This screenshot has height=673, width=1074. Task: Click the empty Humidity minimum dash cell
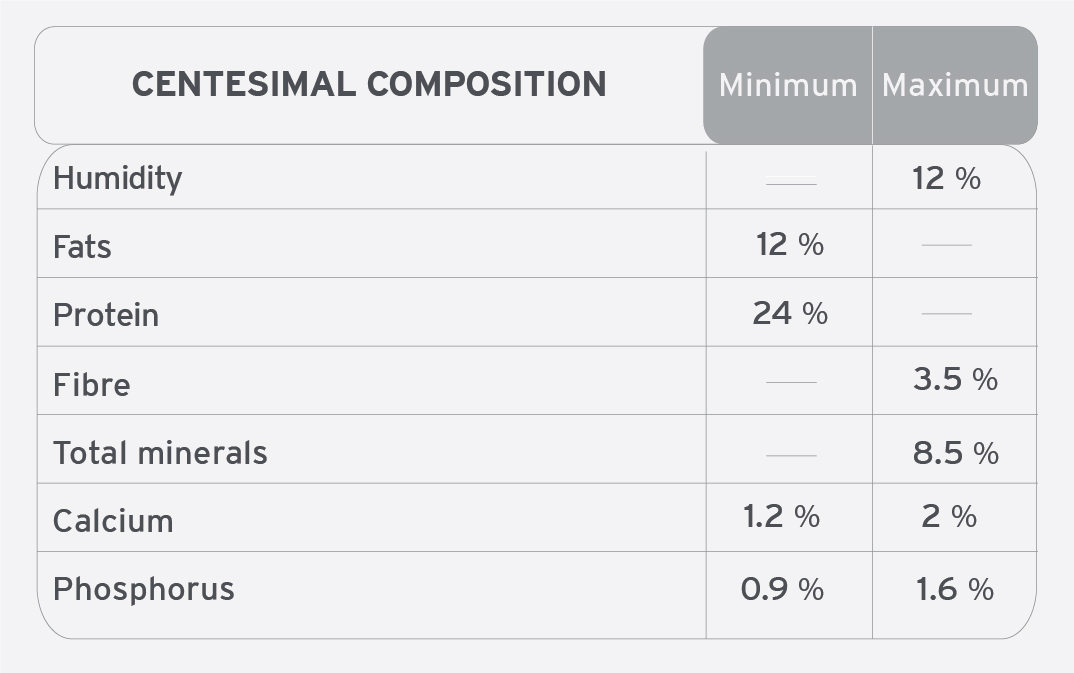click(x=790, y=181)
